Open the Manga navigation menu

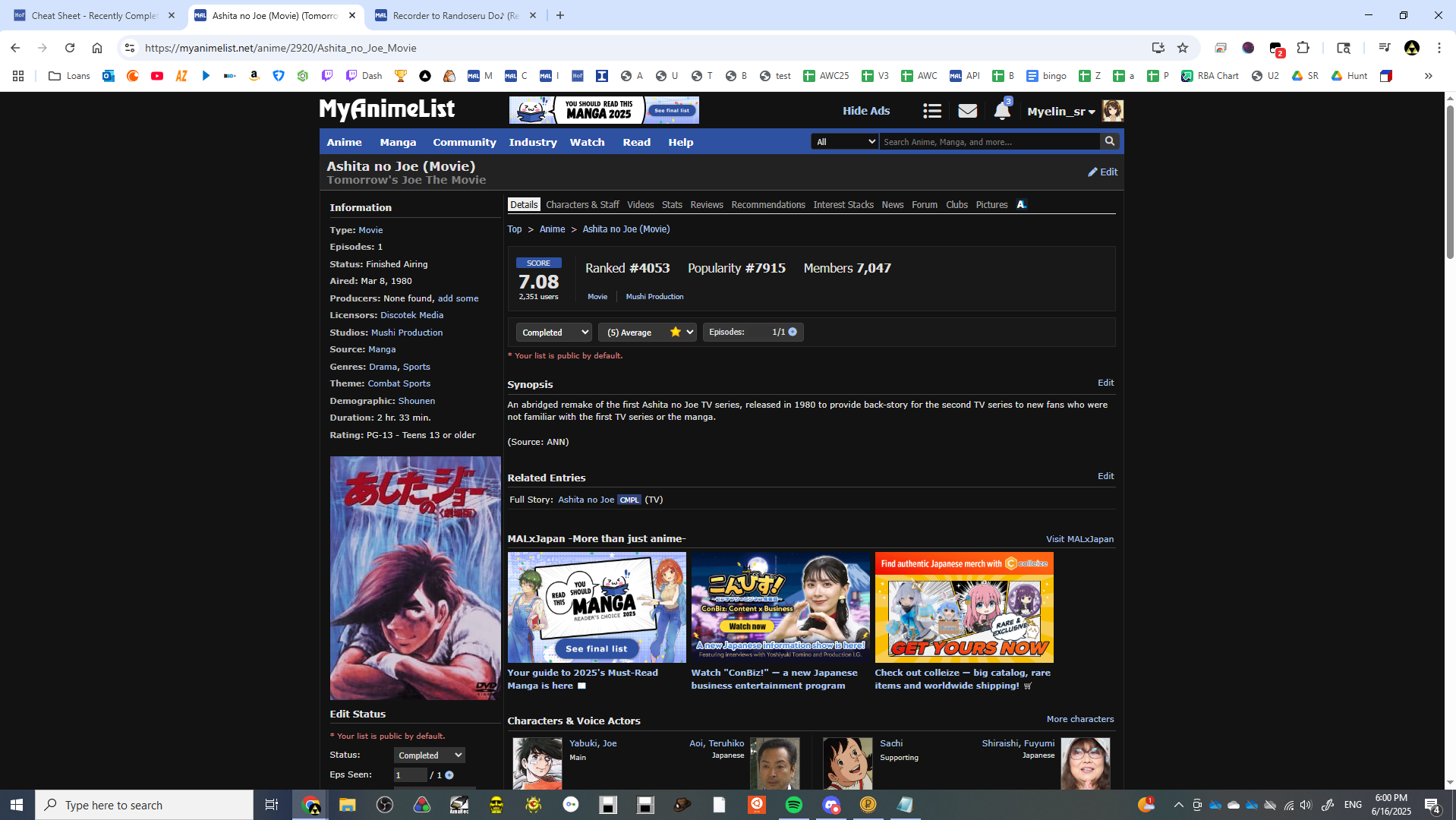398,142
